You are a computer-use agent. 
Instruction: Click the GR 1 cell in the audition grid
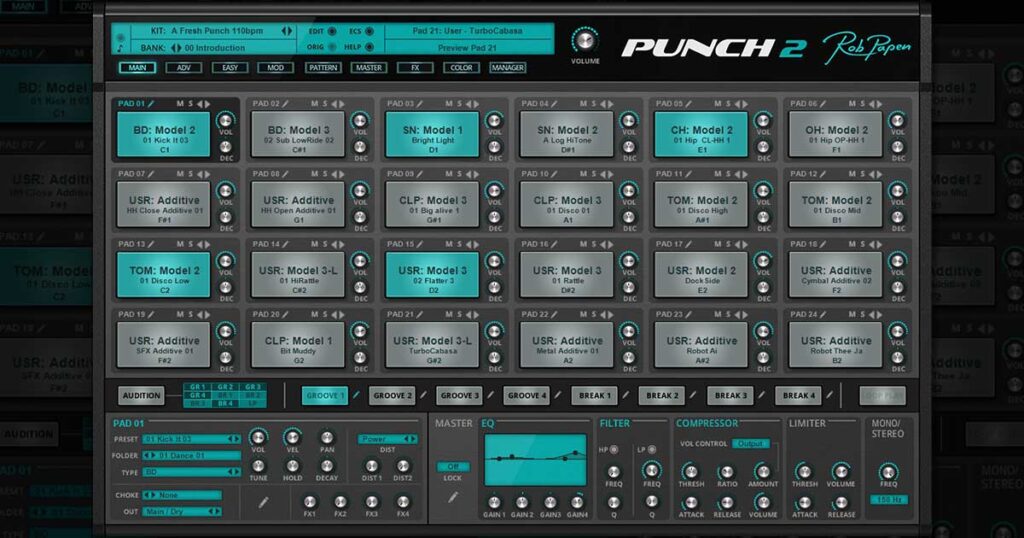tap(197, 387)
